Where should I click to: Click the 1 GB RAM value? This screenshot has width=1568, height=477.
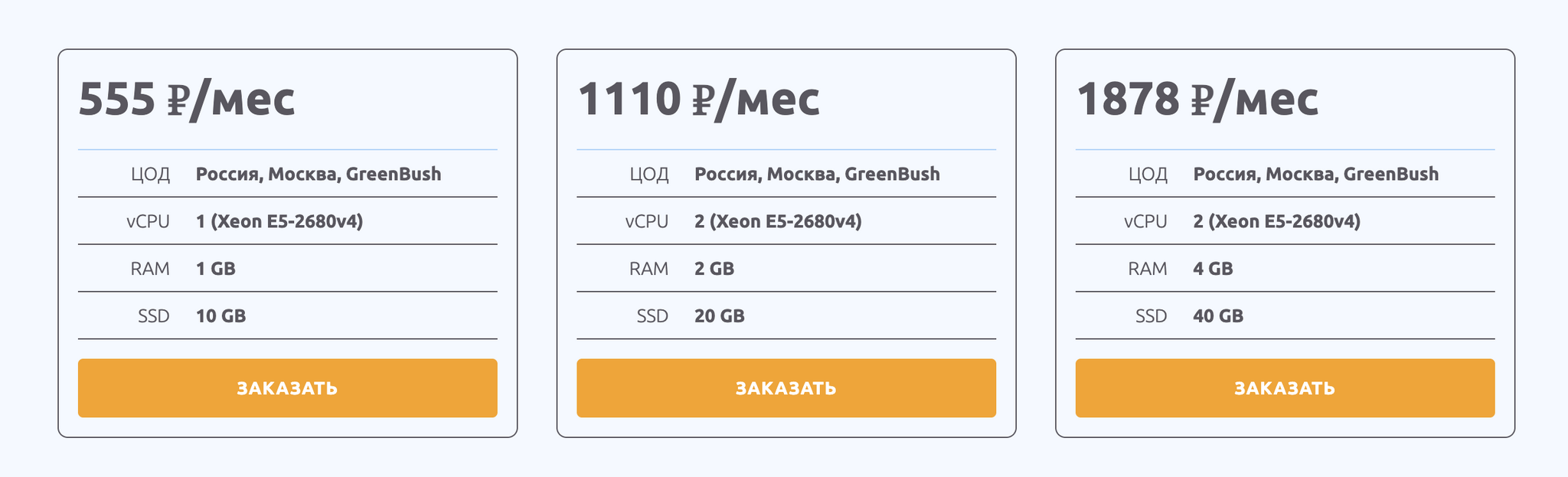pos(216,269)
